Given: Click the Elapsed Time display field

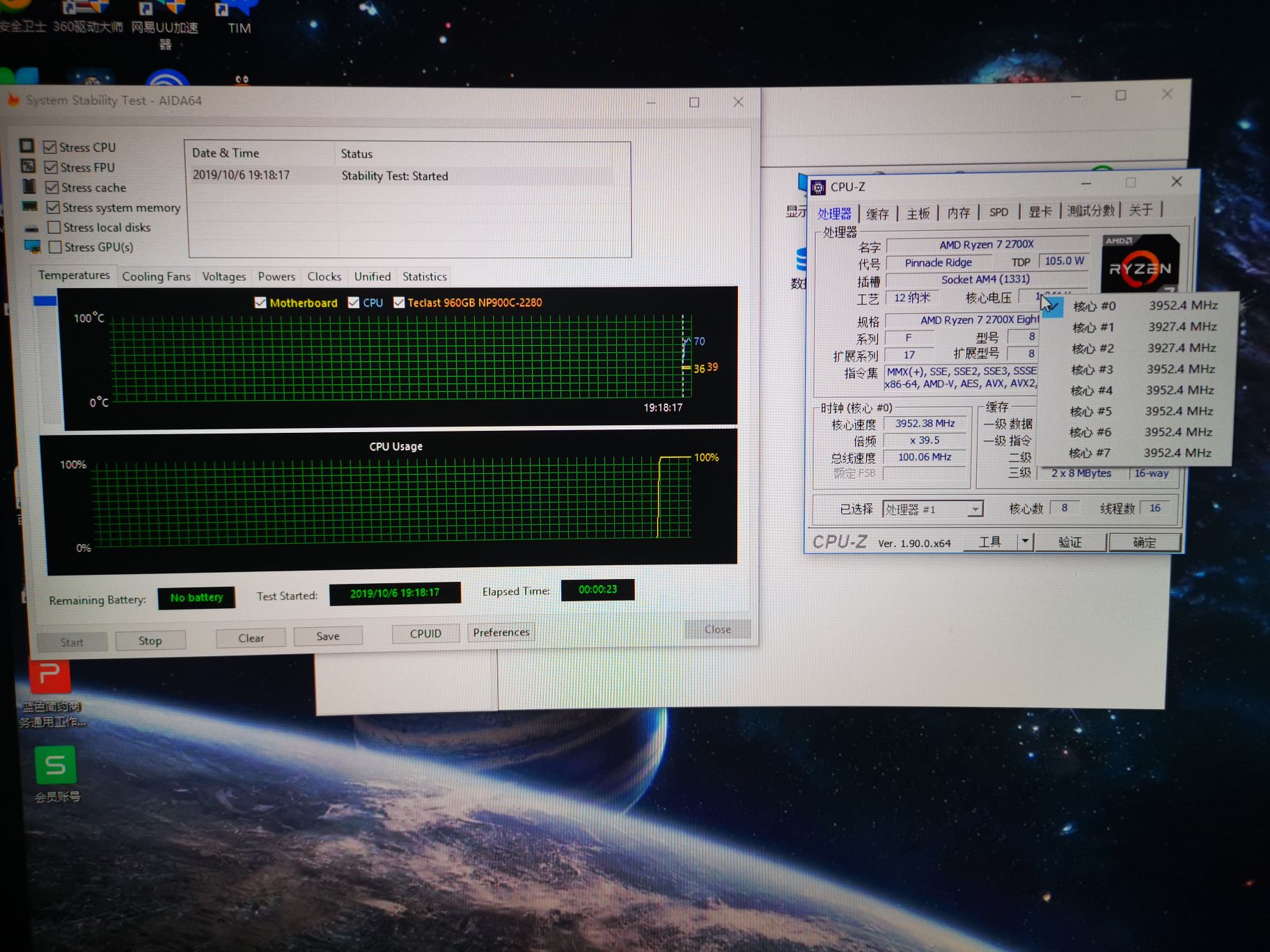Looking at the screenshot, I should point(597,589).
